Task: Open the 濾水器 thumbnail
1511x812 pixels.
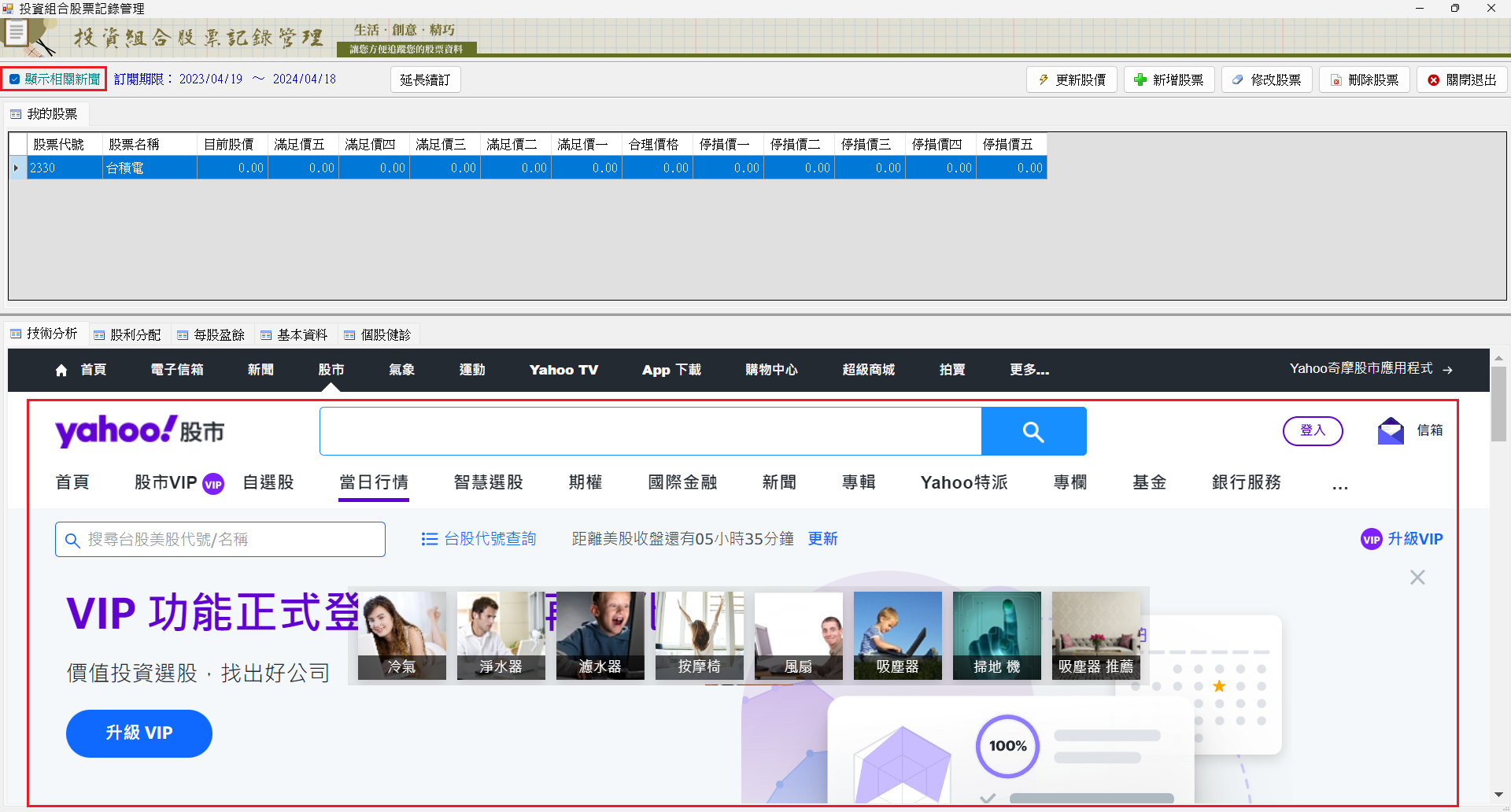Action: pos(600,636)
